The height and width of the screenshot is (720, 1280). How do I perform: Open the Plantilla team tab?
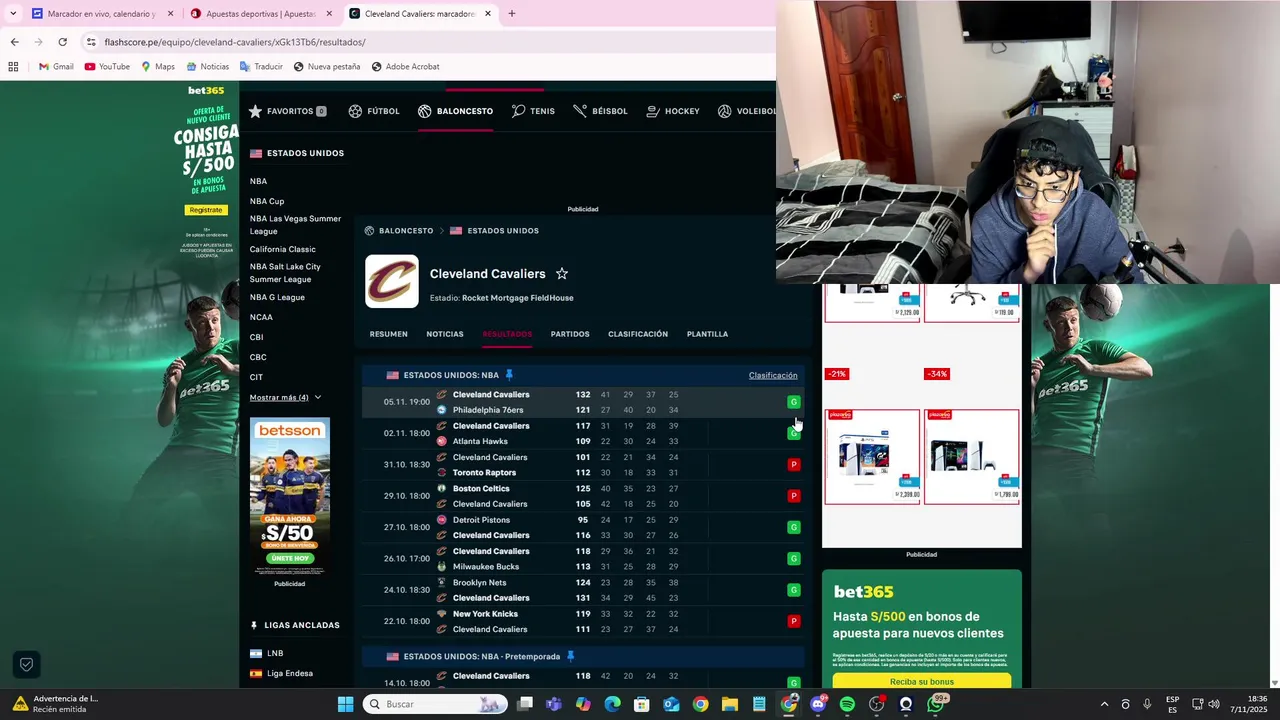707,334
